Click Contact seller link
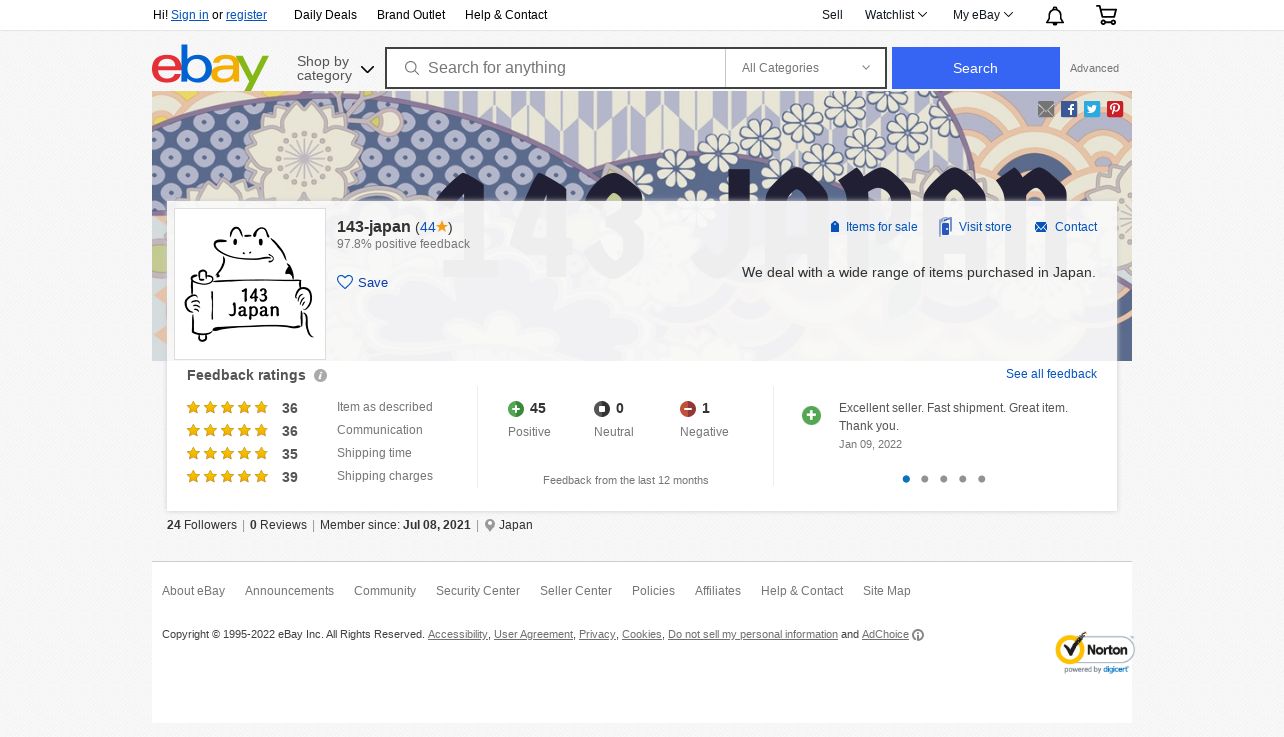Screen dimensions: 1284x737 point(1066,227)
